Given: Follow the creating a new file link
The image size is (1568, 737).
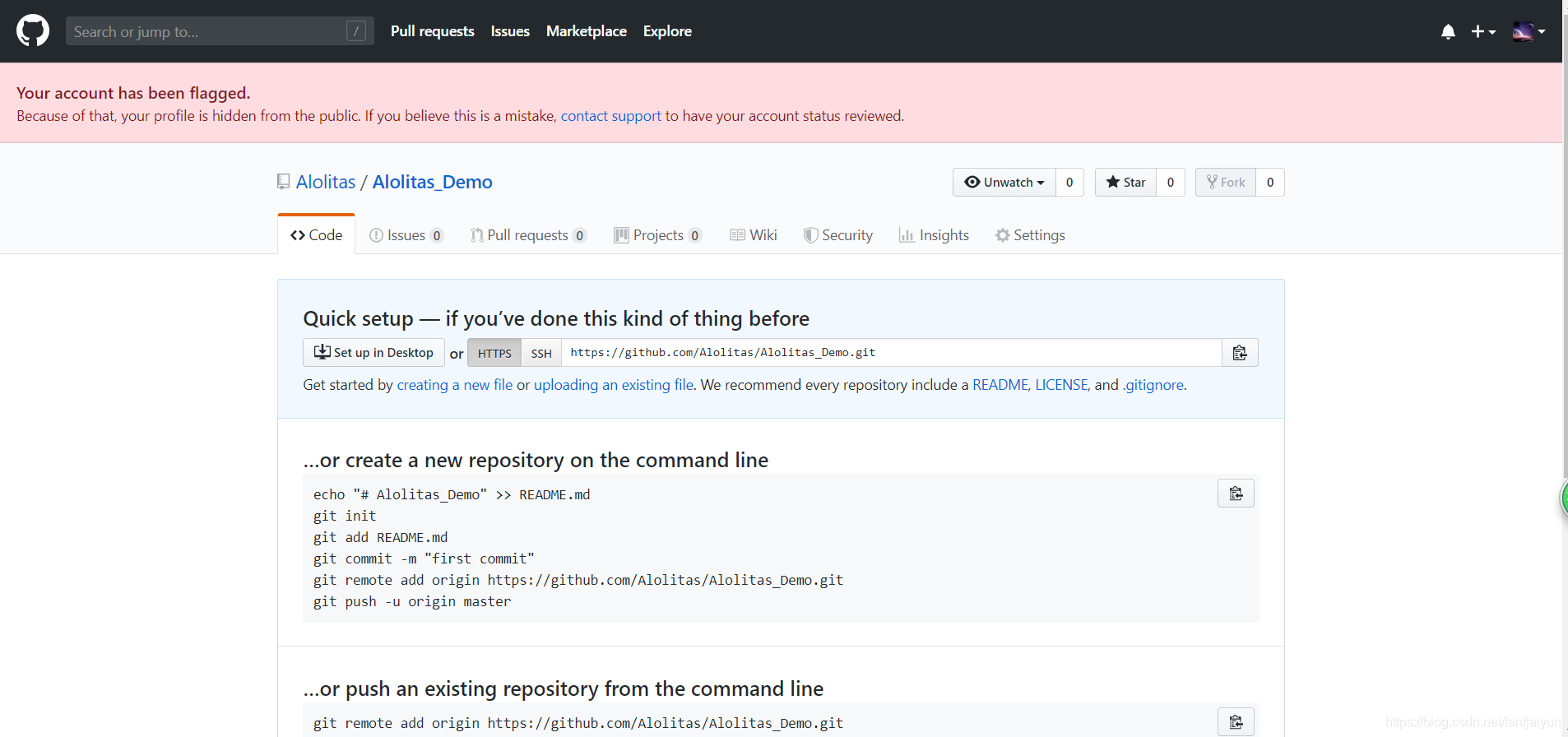Looking at the screenshot, I should (455, 385).
